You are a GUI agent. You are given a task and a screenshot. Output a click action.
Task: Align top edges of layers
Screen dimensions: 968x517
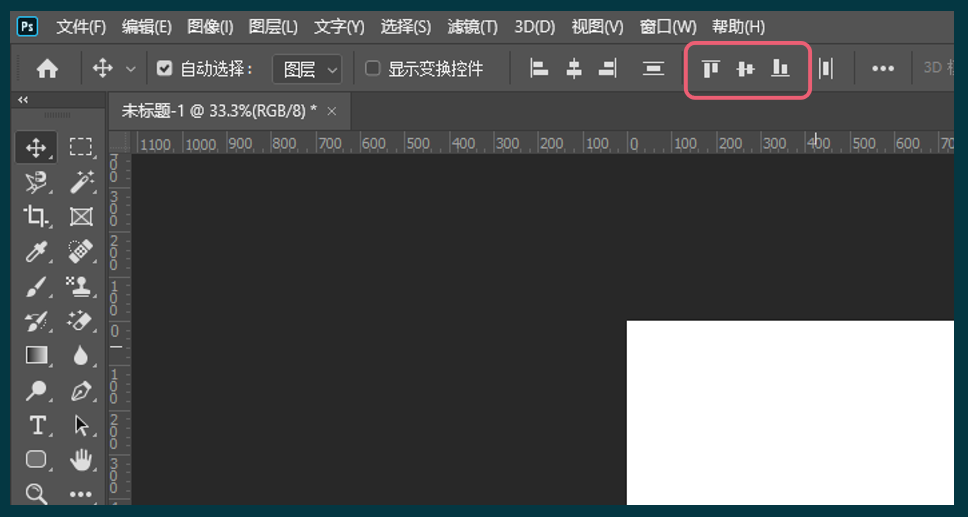pos(711,69)
